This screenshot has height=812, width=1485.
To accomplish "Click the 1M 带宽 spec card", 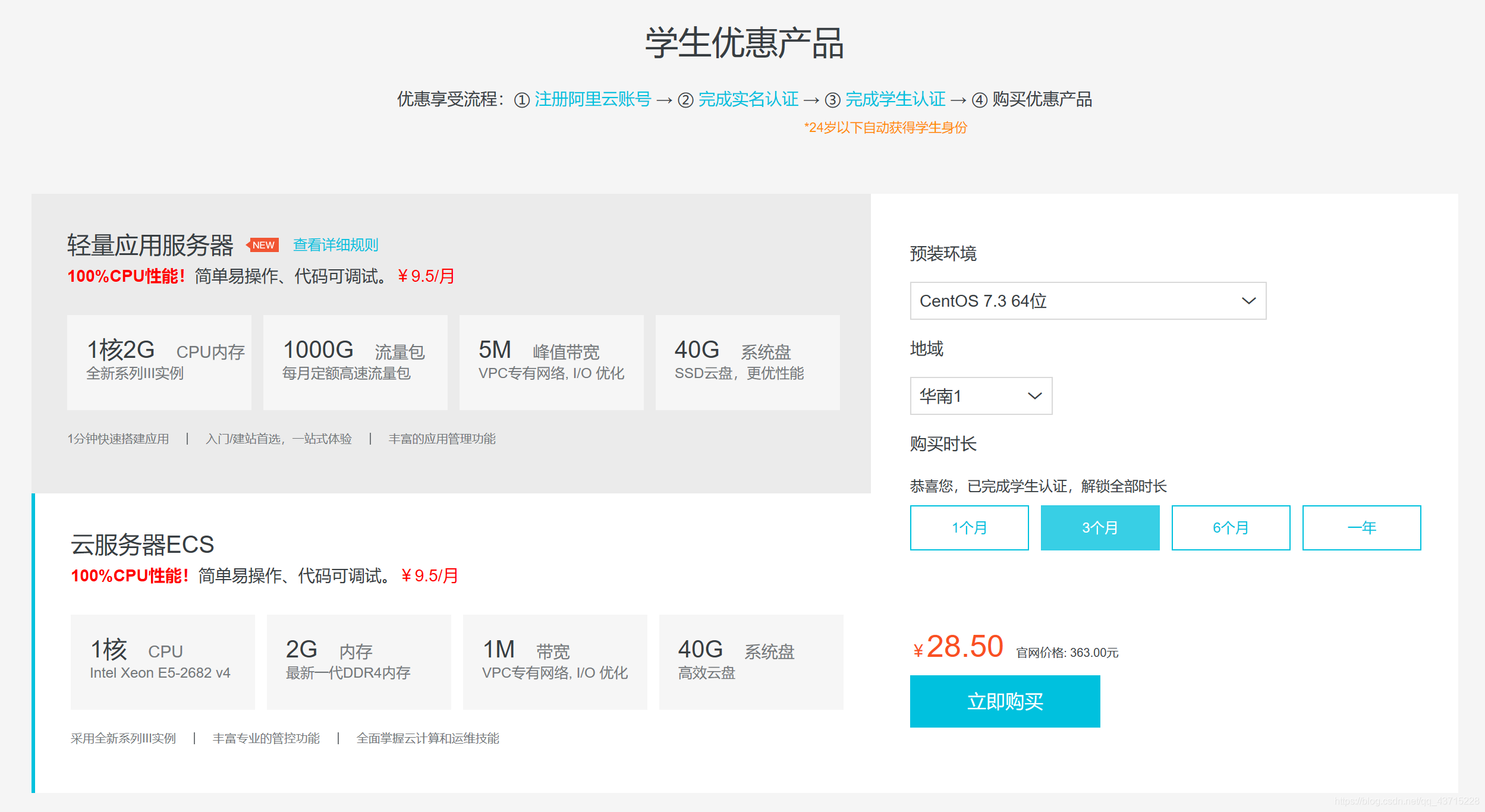I will point(555,662).
